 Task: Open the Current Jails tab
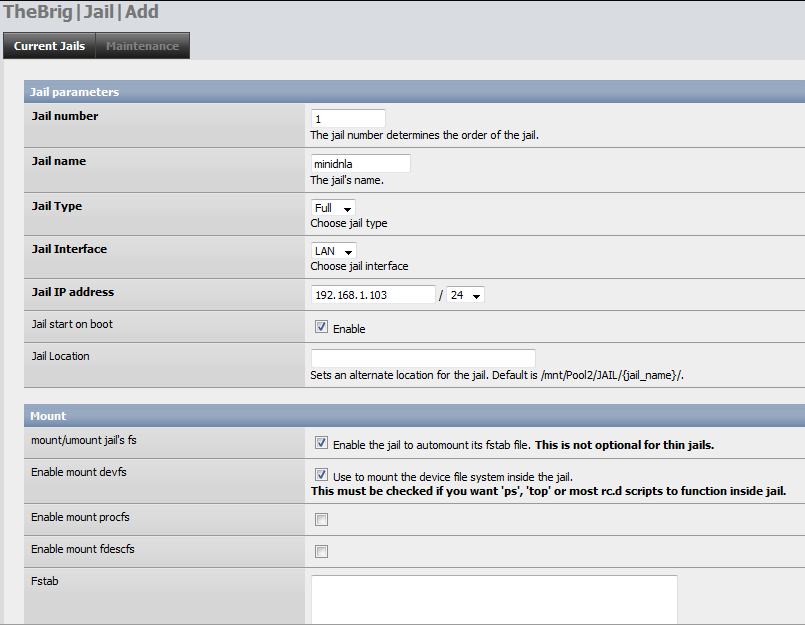click(x=49, y=46)
